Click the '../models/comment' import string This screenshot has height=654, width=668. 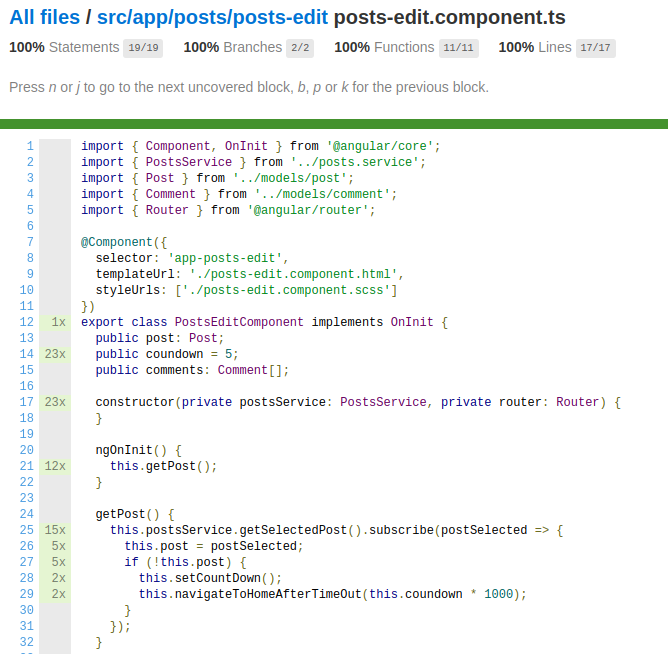tap(322, 194)
